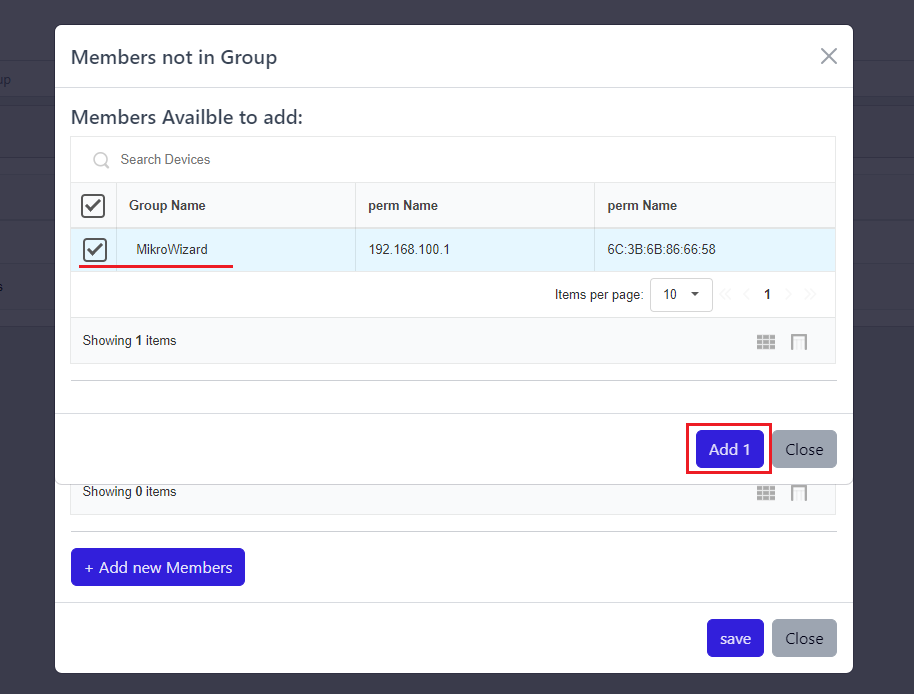Uncheck the MikroWizard row checkbox
The height and width of the screenshot is (694, 914).
point(95,249)
